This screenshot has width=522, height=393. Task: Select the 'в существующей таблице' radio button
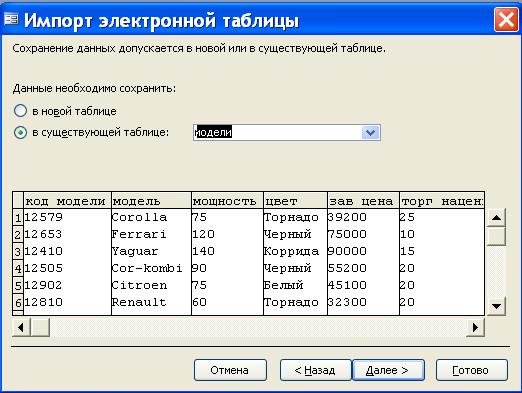click(x=20, y=132)
